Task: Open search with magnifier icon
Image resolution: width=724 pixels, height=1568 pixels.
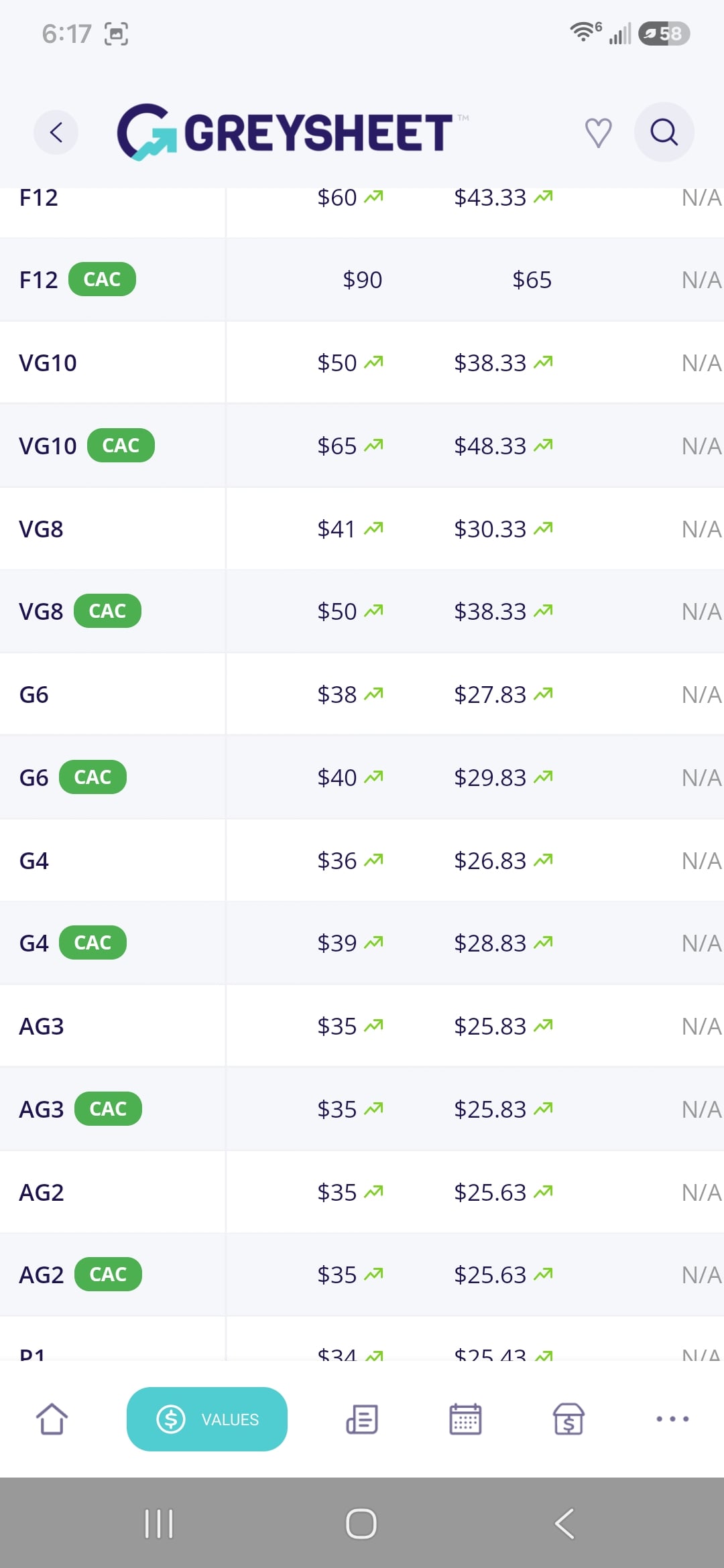Action: pyautogui.click(x=664, y=132)
